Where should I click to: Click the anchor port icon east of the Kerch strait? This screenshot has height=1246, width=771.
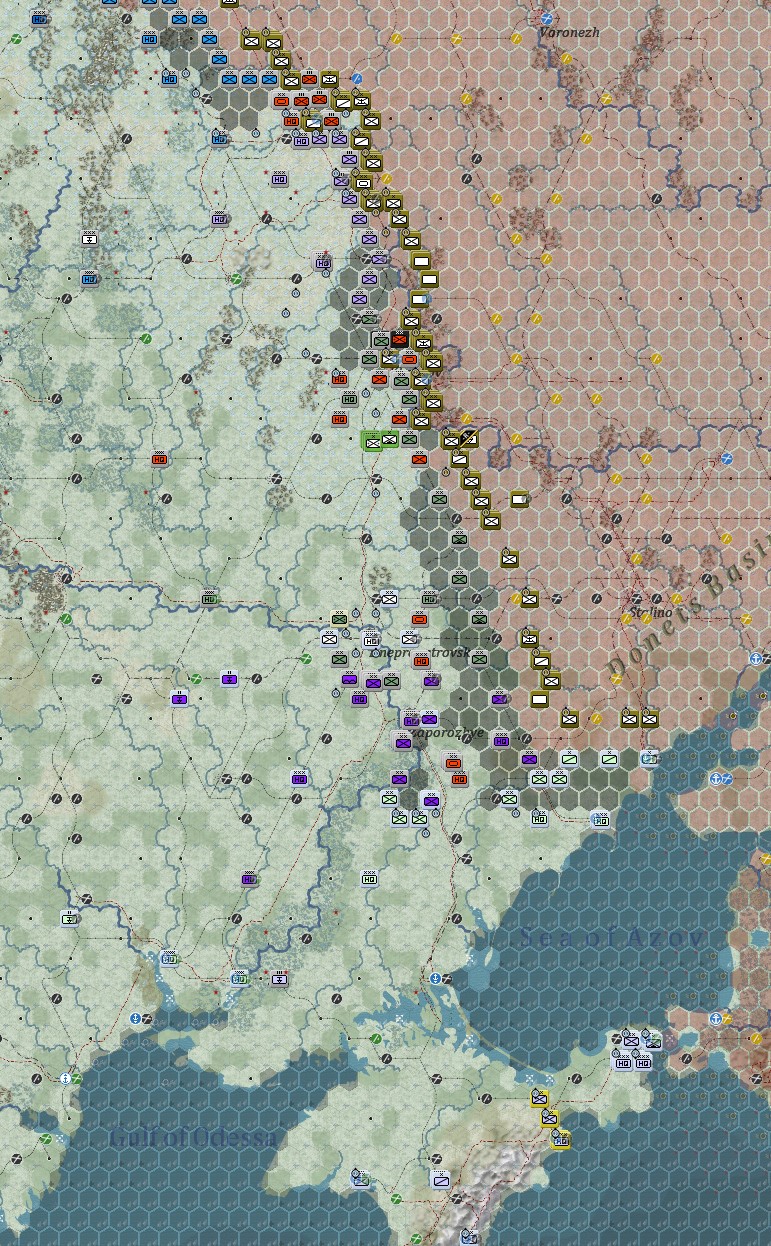pos(716,1018)
